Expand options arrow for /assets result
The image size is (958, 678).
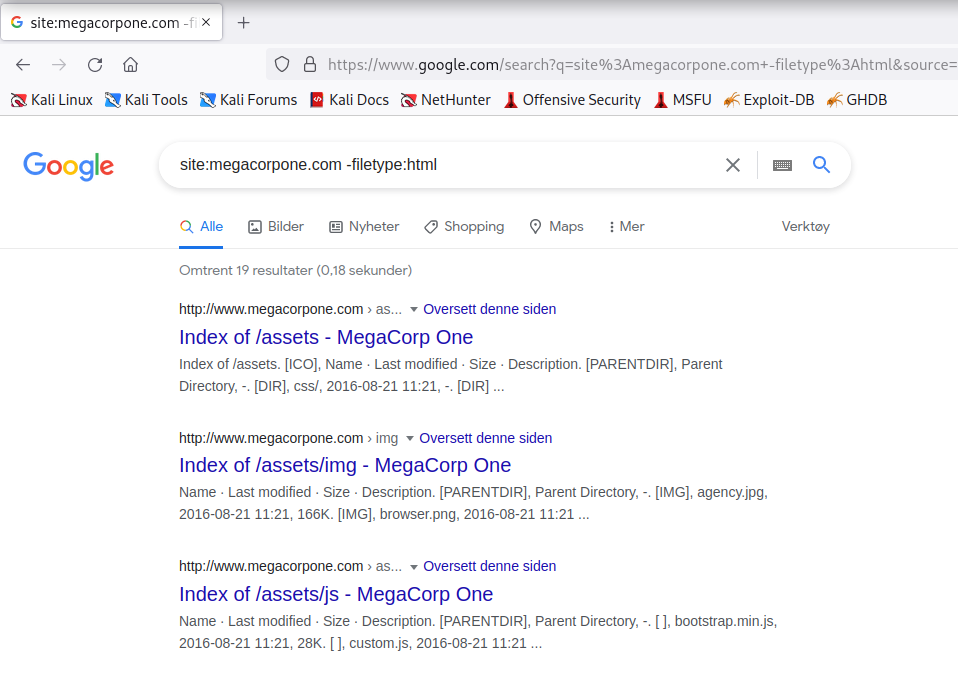(414, 310)
